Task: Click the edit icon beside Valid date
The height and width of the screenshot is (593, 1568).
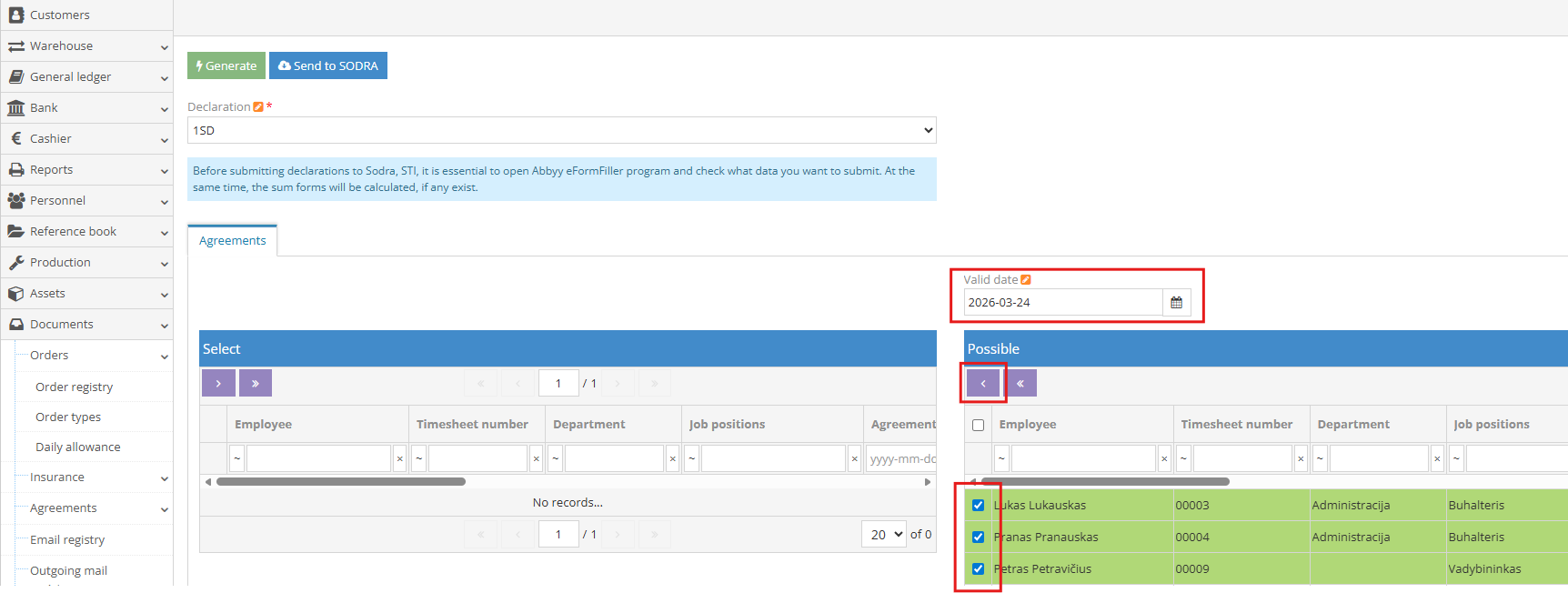Action: pos(1026,280)
